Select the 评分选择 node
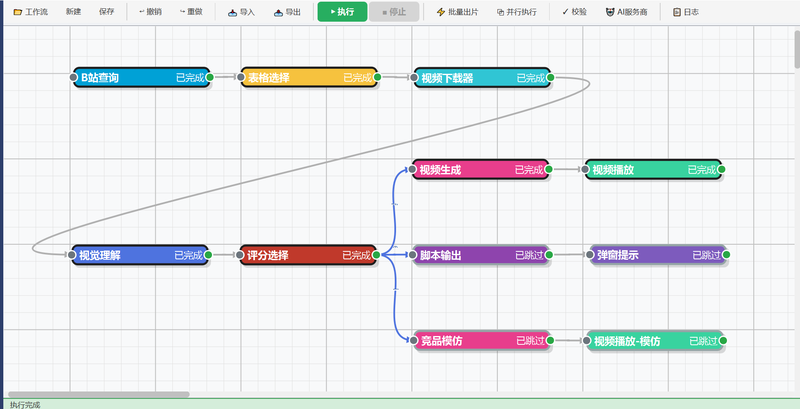Image resolution: width=800 pixels, height=409 pixels. click(x=308, y=255)
